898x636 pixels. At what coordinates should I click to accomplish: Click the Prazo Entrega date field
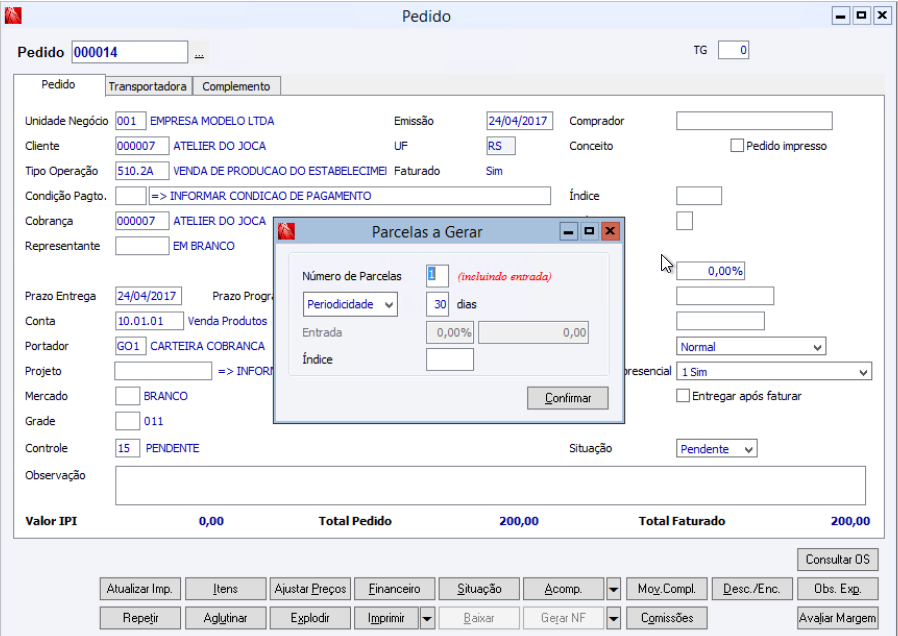click(x=148, y=296)
